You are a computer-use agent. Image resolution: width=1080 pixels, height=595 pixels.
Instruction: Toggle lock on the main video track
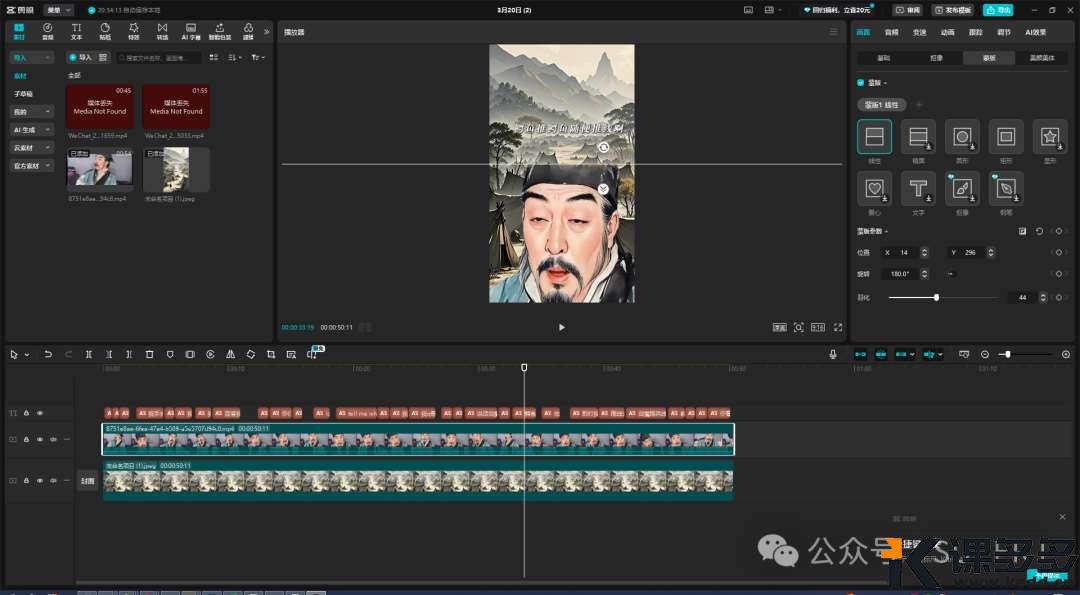(x=28, y=439)
